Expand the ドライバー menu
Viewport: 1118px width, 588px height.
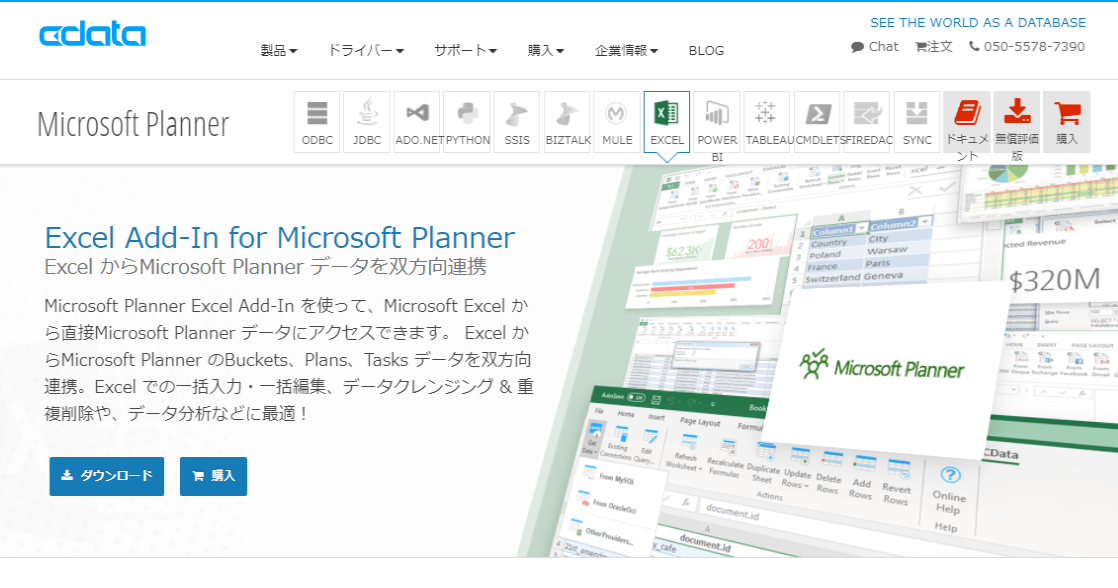(x=366, y=51)
